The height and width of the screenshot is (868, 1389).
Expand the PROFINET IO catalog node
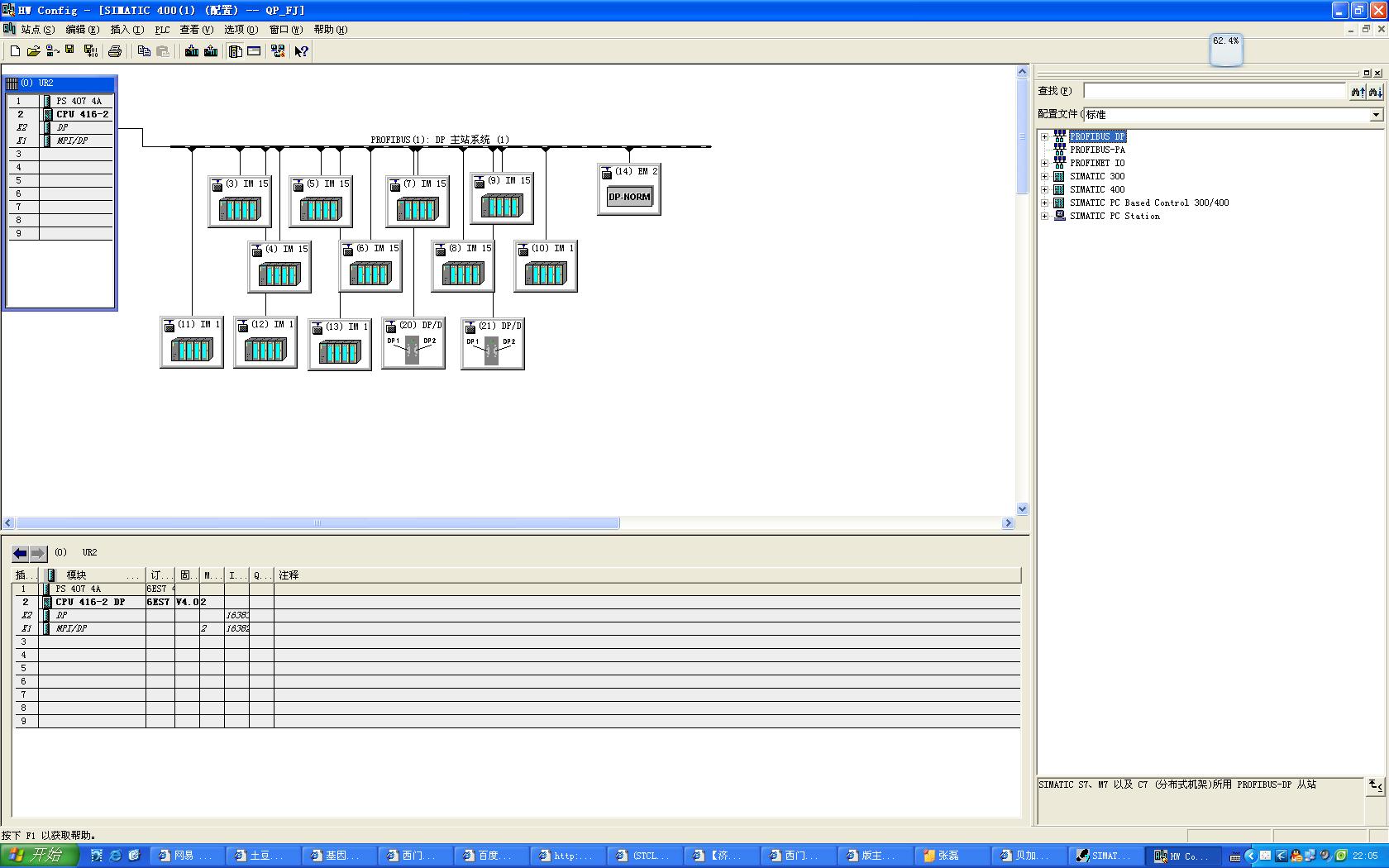1044,164
